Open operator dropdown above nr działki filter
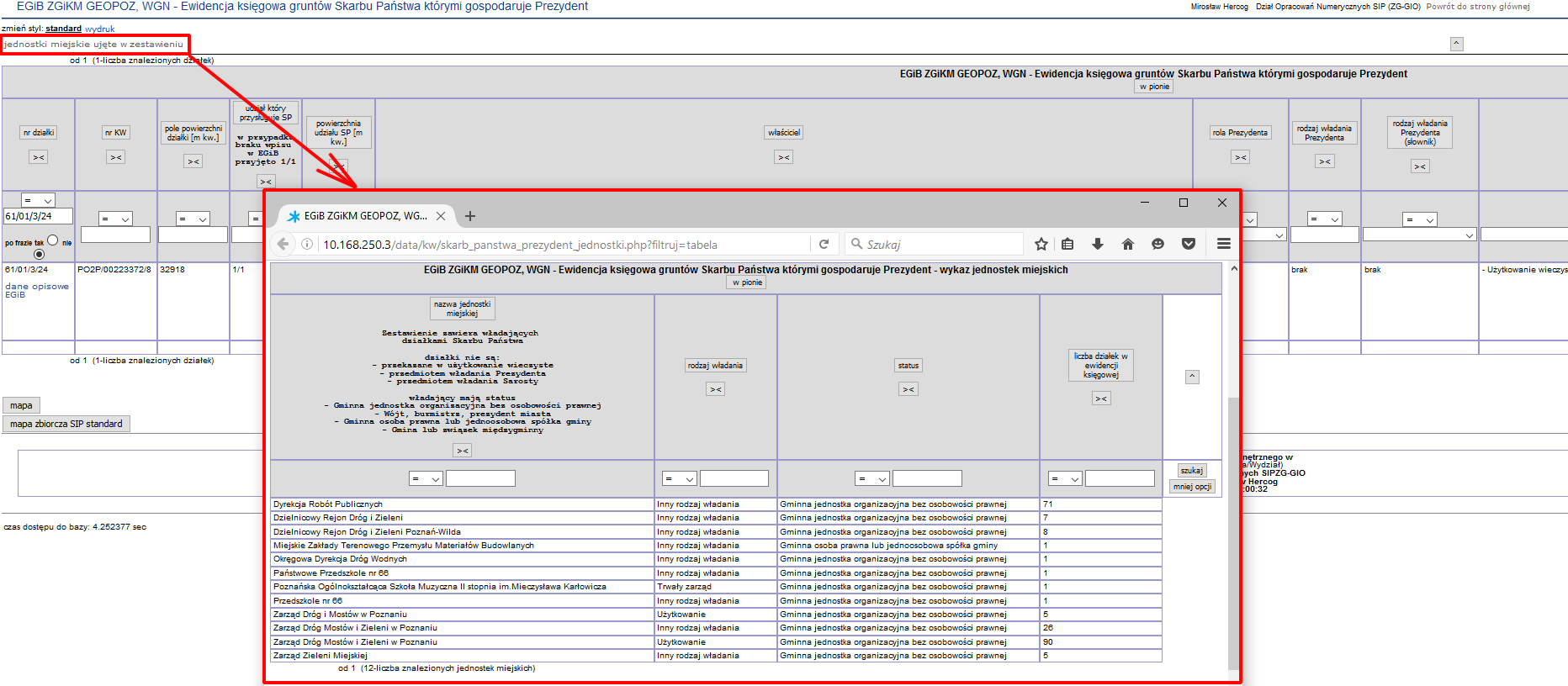 pyautogui.click(x=38, y=201)
